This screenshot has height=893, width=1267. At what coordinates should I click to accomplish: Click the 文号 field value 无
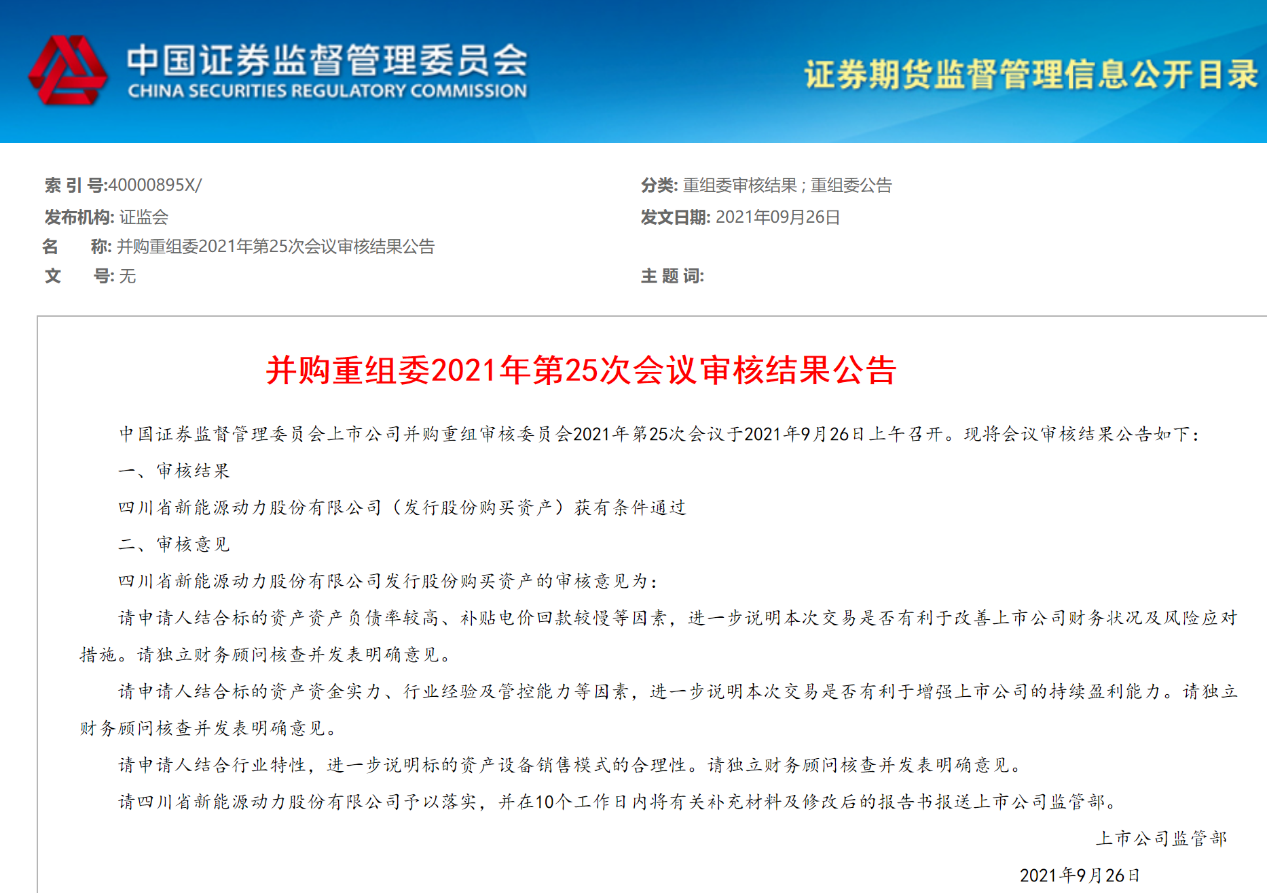[127, 276]
